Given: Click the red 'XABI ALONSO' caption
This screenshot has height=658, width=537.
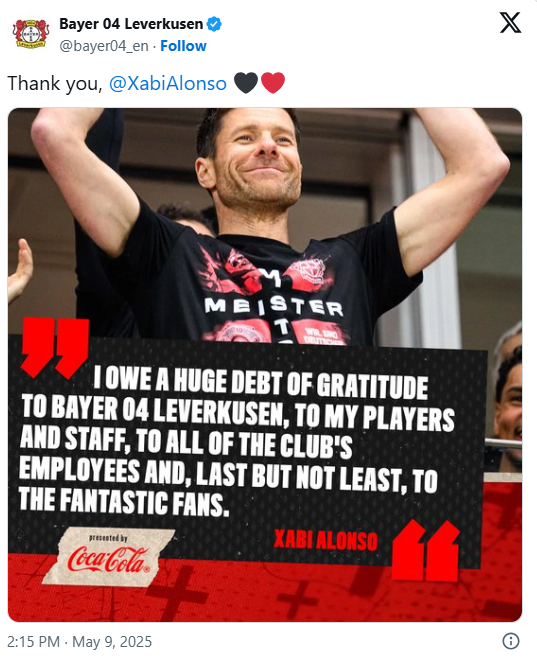Looking at the screenshot, I should [326, 540].
